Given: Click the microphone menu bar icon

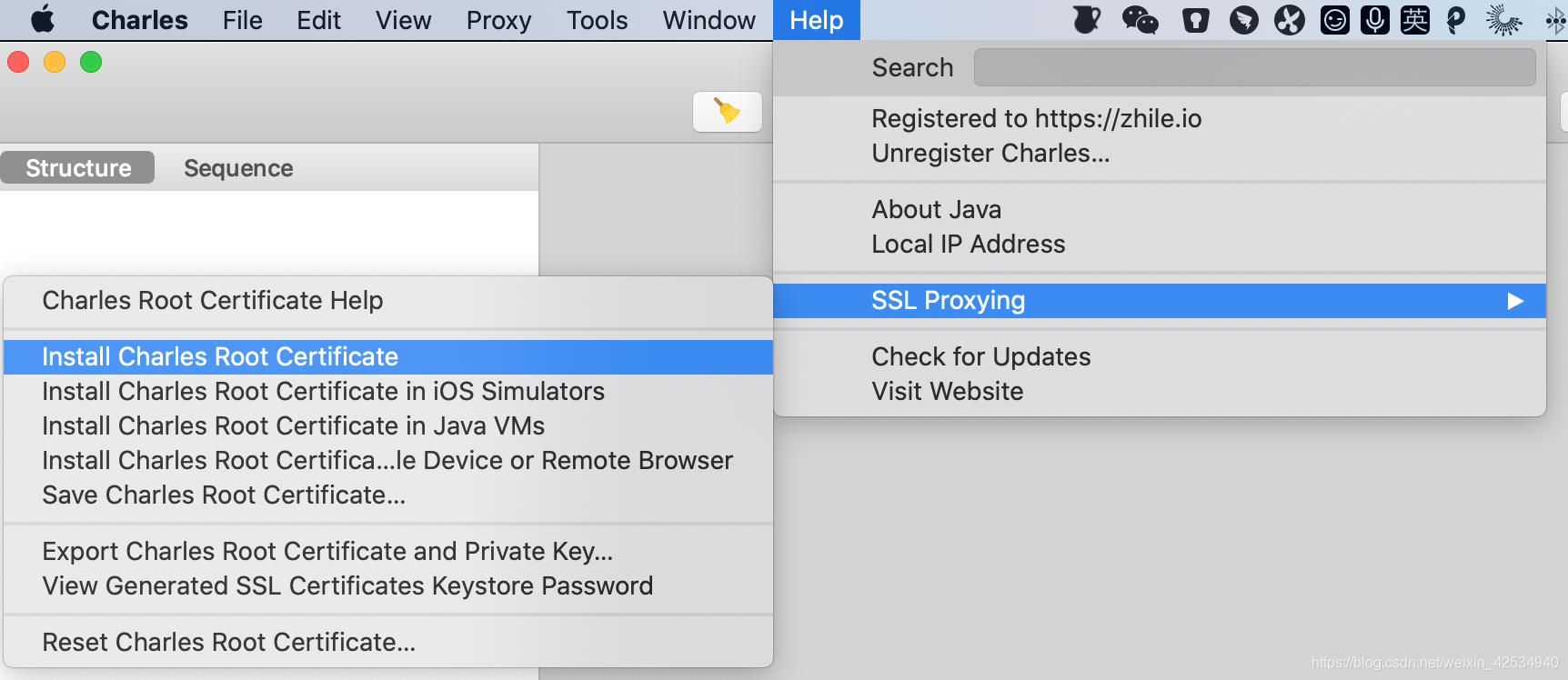Looking at the screenshot, I should (x=1374, y=20).
